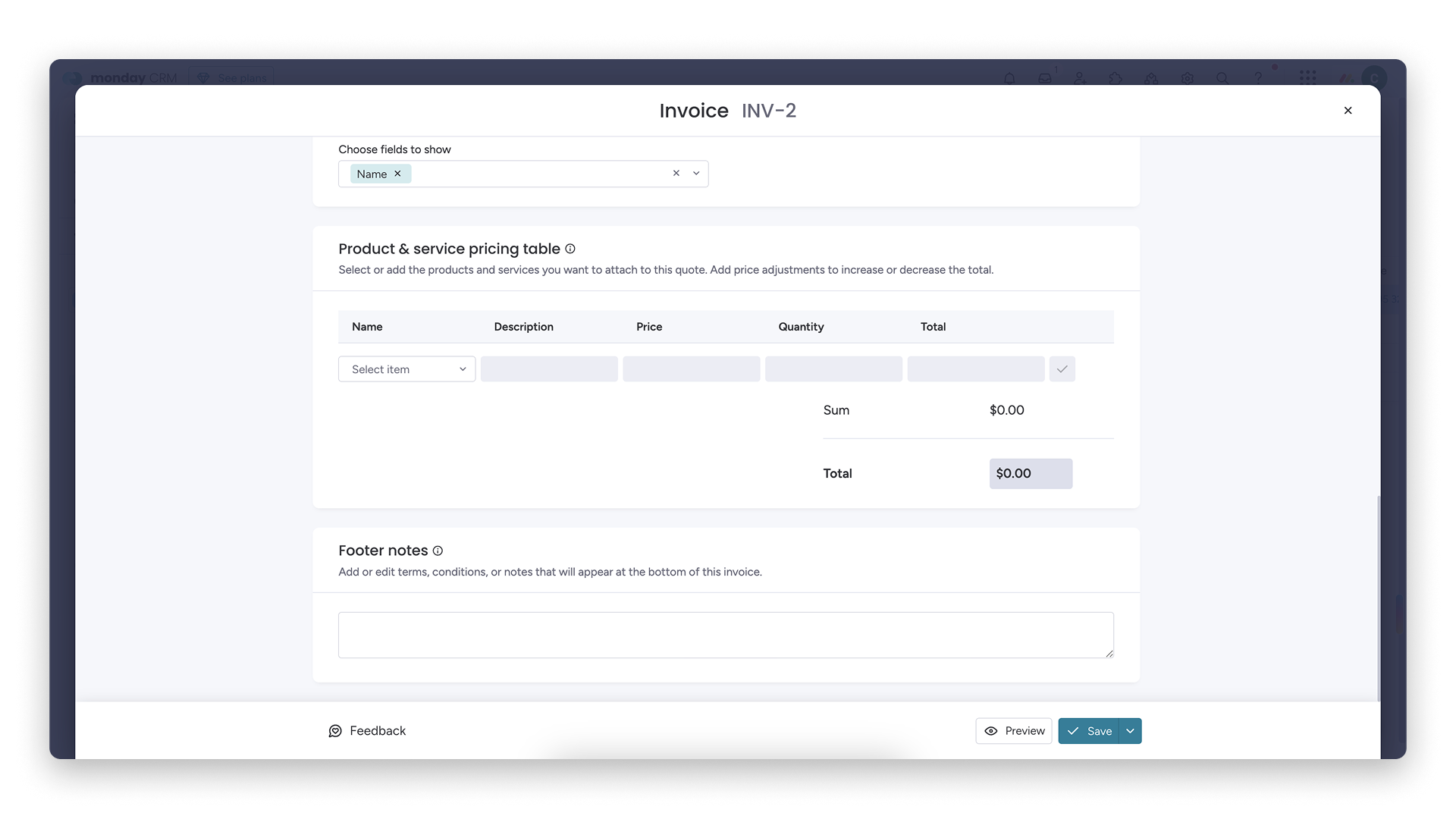This screenshot has height=819, width=1456.
Task: Click the Description column header
Action: 523,327
